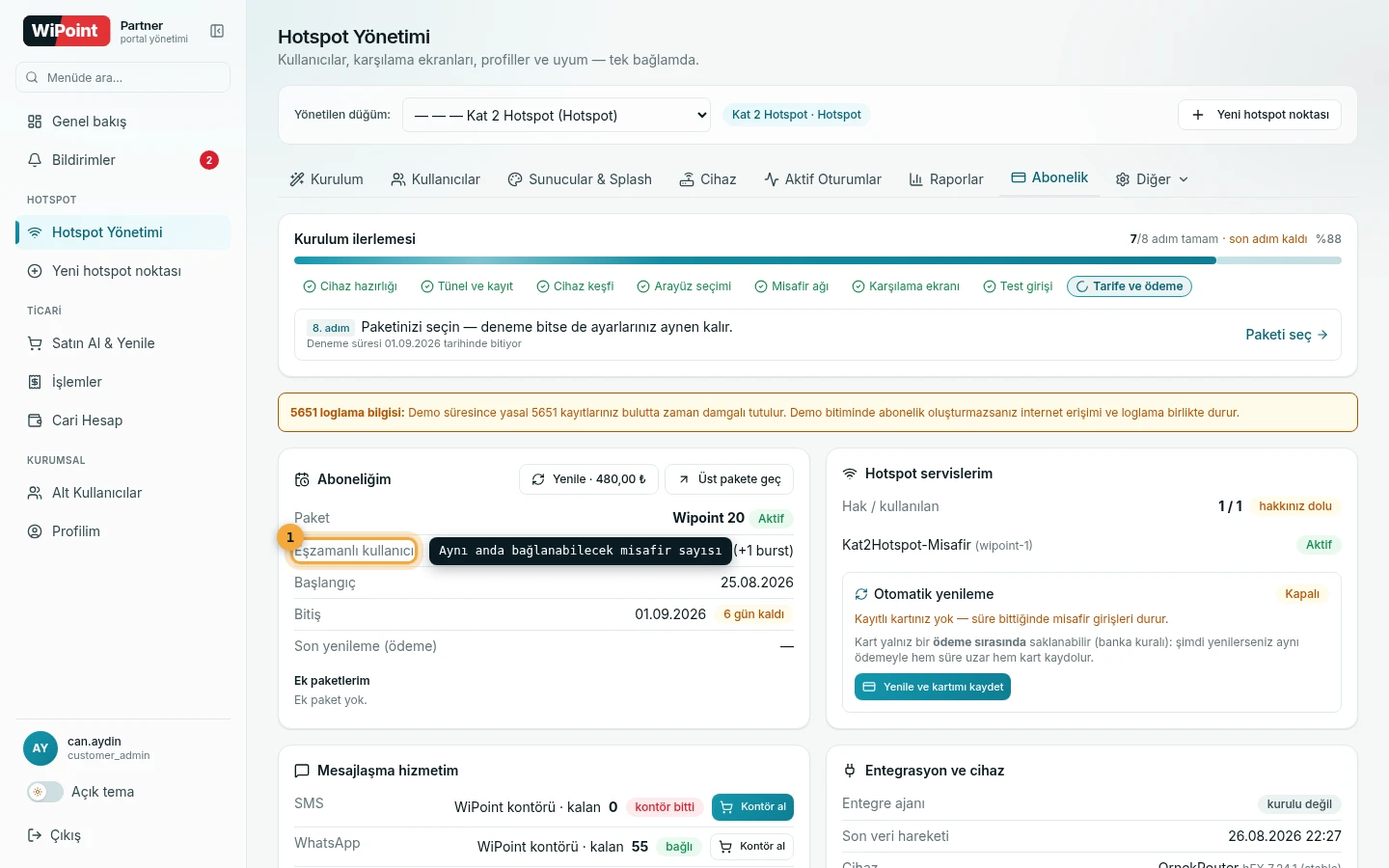The image size is (1389, 868).
Task: Click the Kurulum ilerlemesi progress bar
Action: click(x=818, y=260)
